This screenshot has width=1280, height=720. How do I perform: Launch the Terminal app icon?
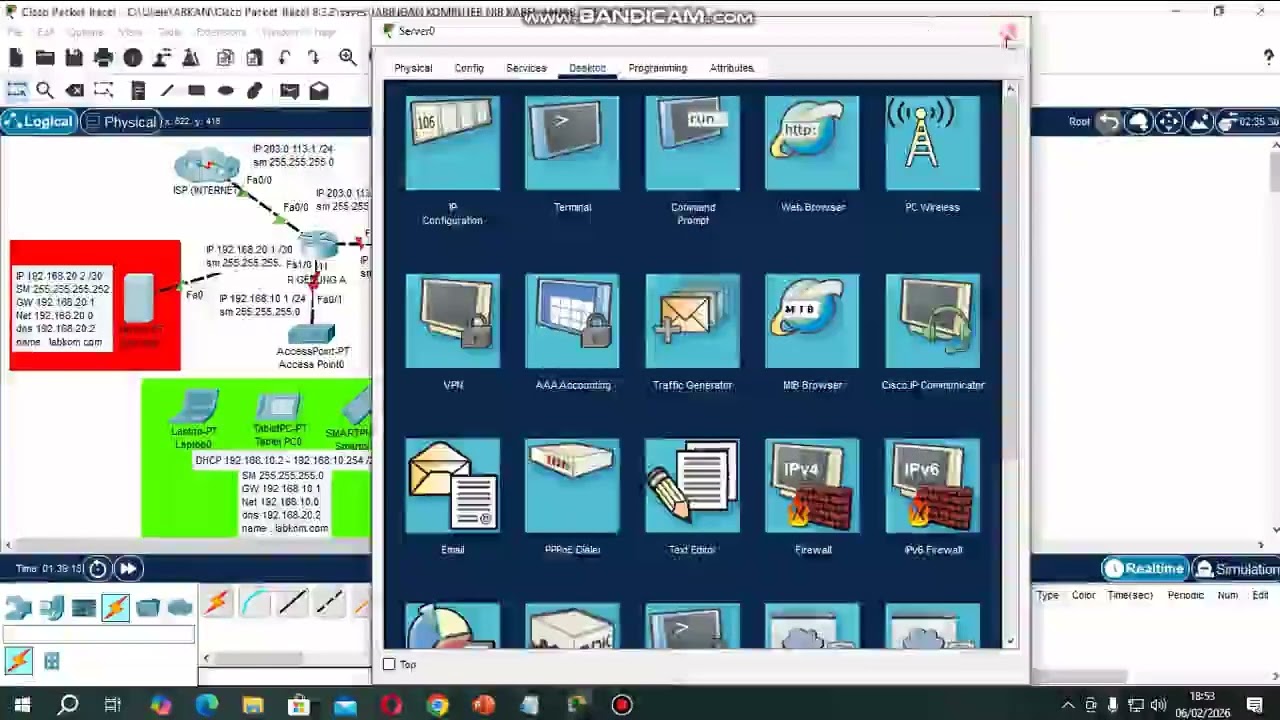(572, 143)
